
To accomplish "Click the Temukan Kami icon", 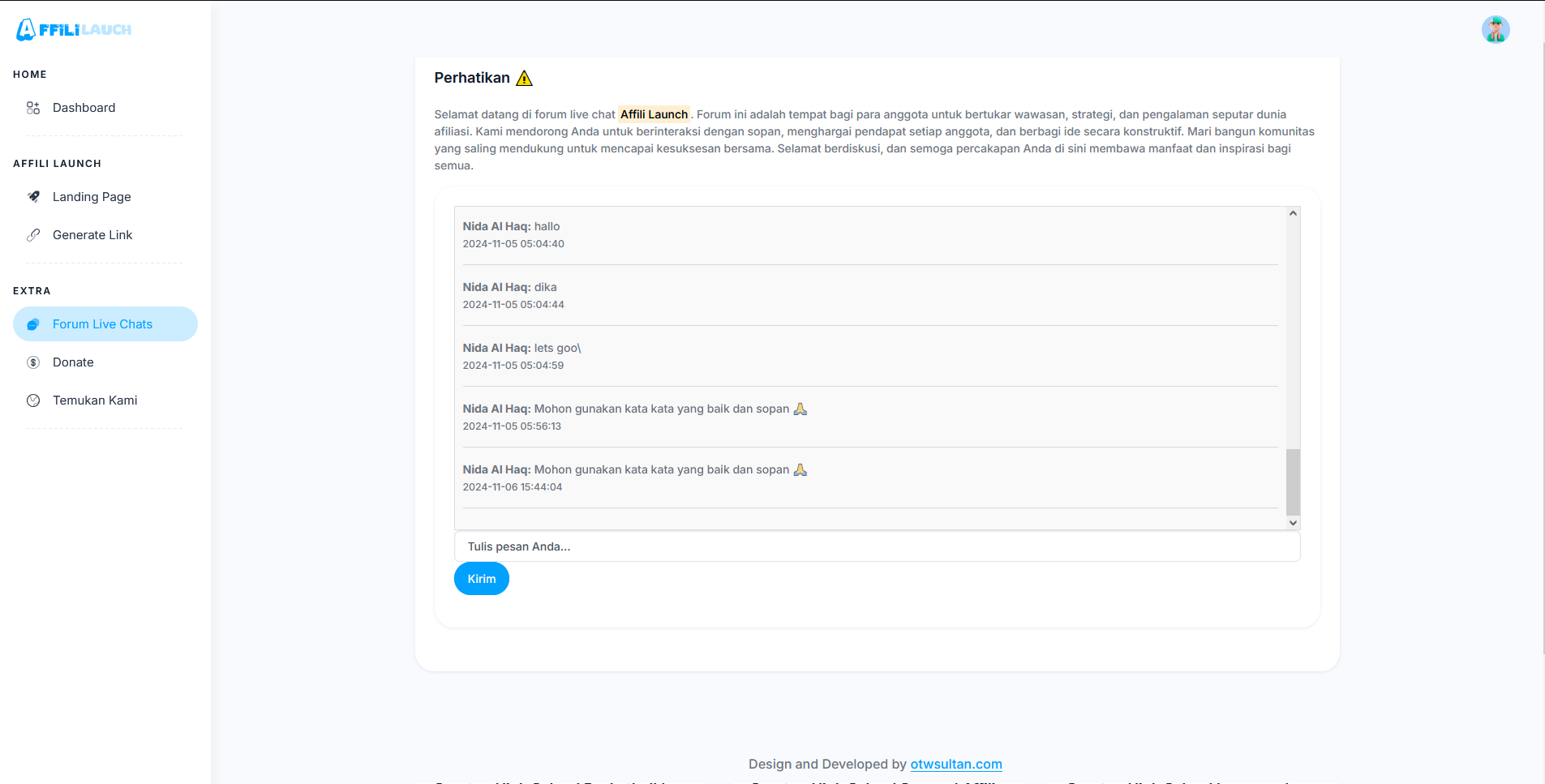I will [33, 401].
